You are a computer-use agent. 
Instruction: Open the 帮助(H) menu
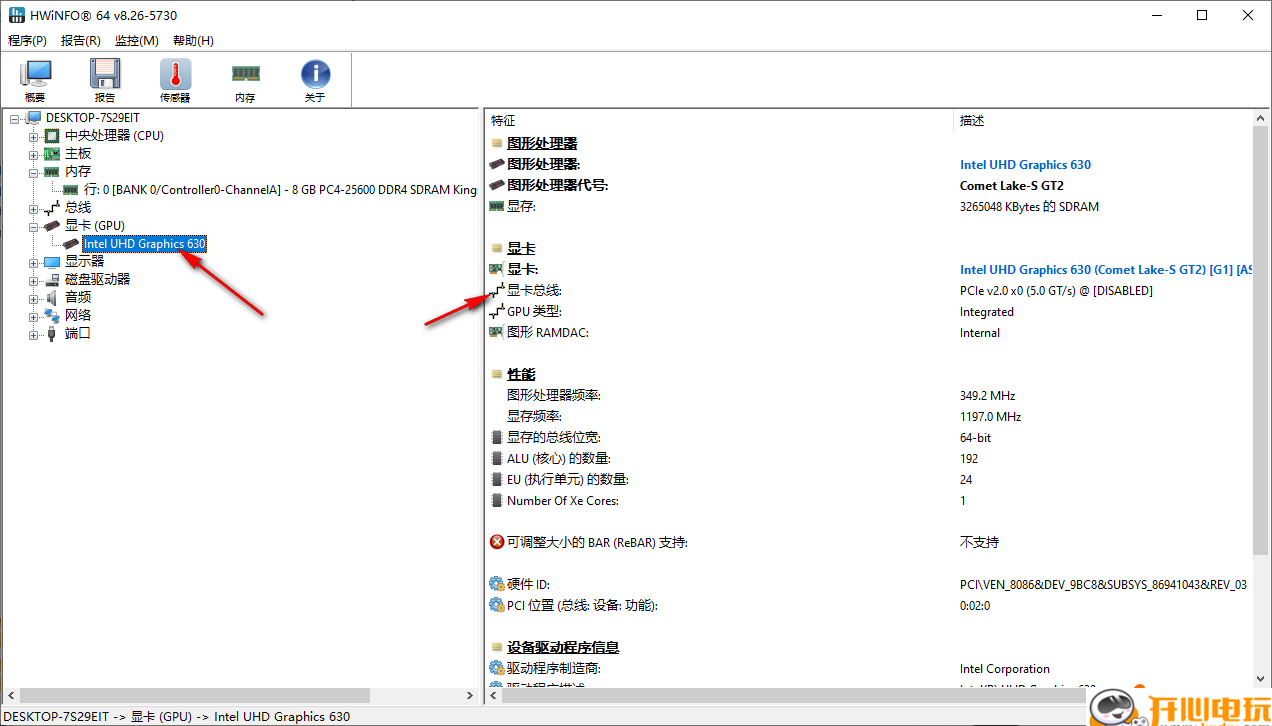coord(193,40)
